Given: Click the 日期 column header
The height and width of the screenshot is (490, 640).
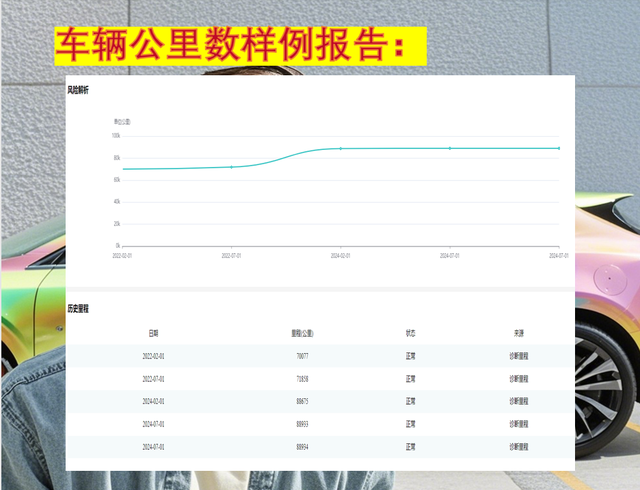Looking at the screenshot, I should pyautogui.click(x=153, y=333).
